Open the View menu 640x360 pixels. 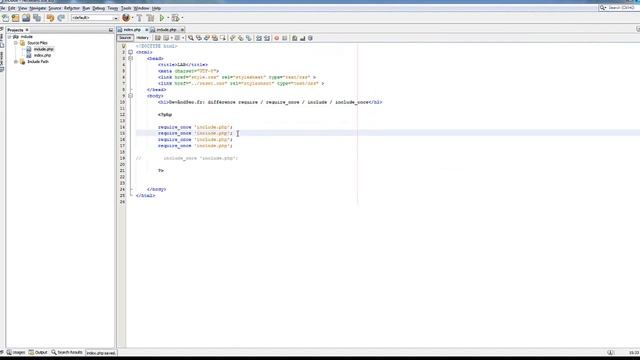tap(22, 8)
